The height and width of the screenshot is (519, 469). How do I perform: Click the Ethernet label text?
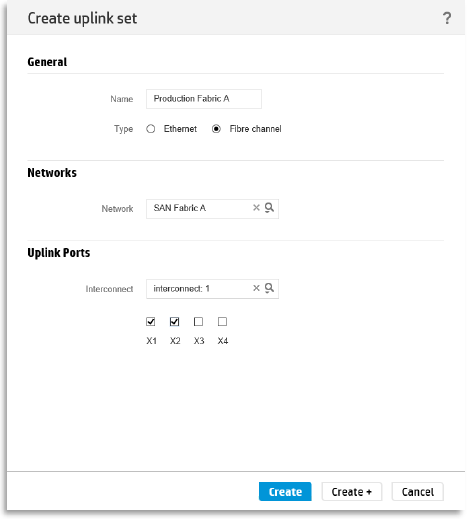pos(180,129)
